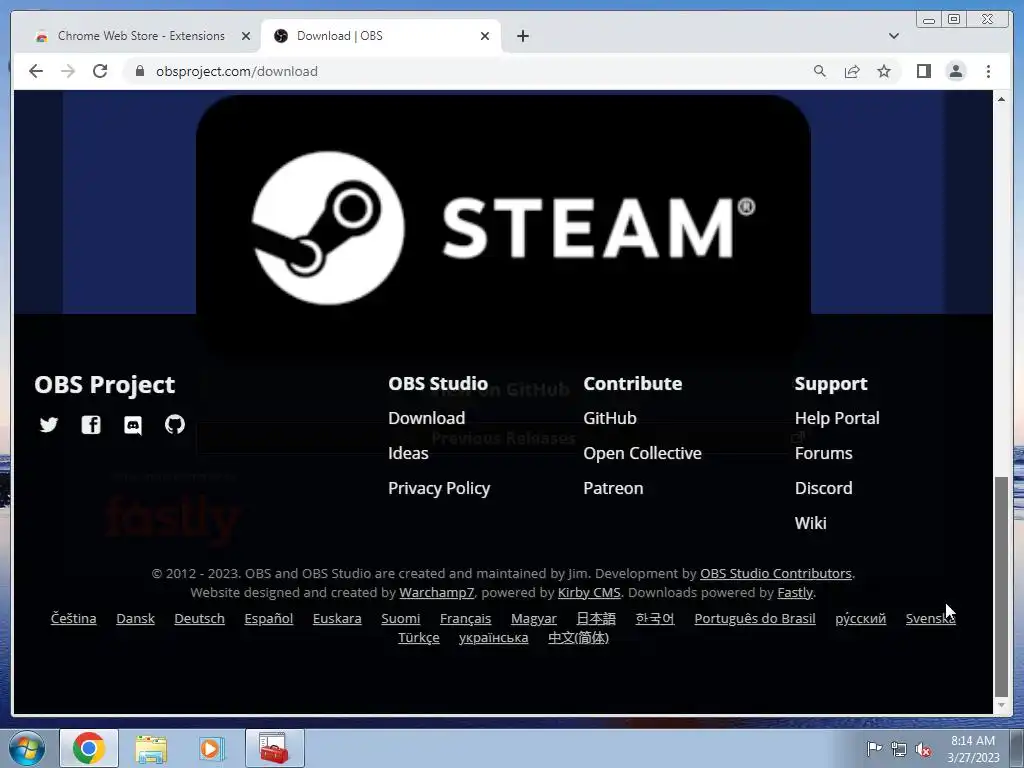Switch language to Čeština
The width and height of the screenshot is (1024, 768).
coord(73,618)
